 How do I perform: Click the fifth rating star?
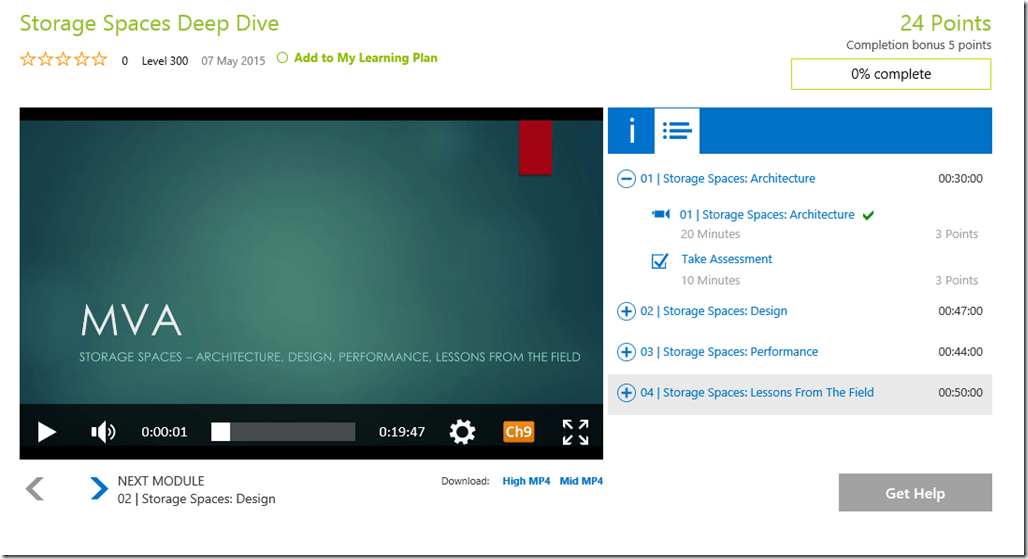point(99,60)
